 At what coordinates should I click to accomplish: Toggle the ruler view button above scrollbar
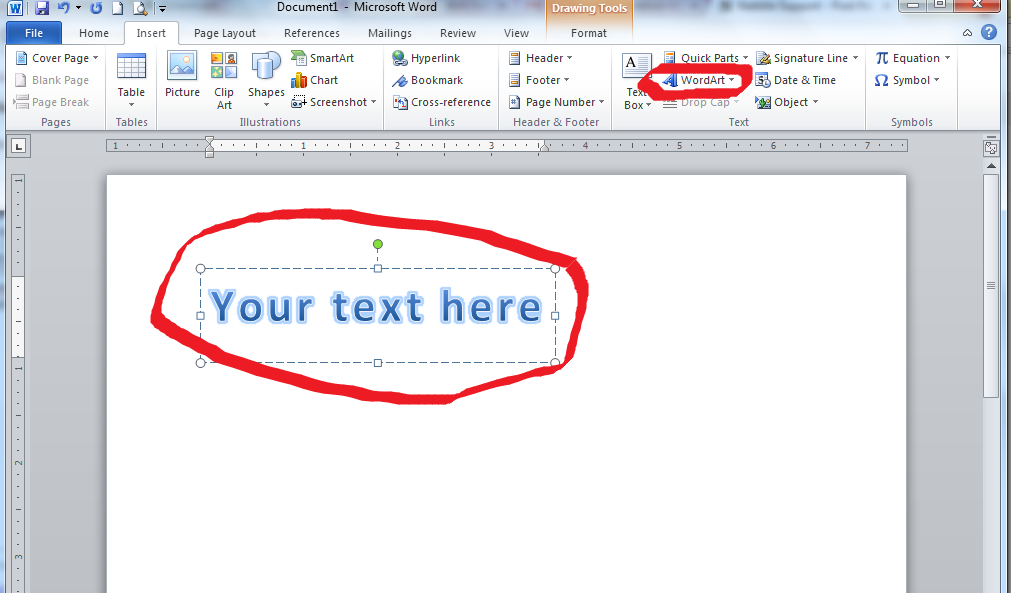coord(991,147)
